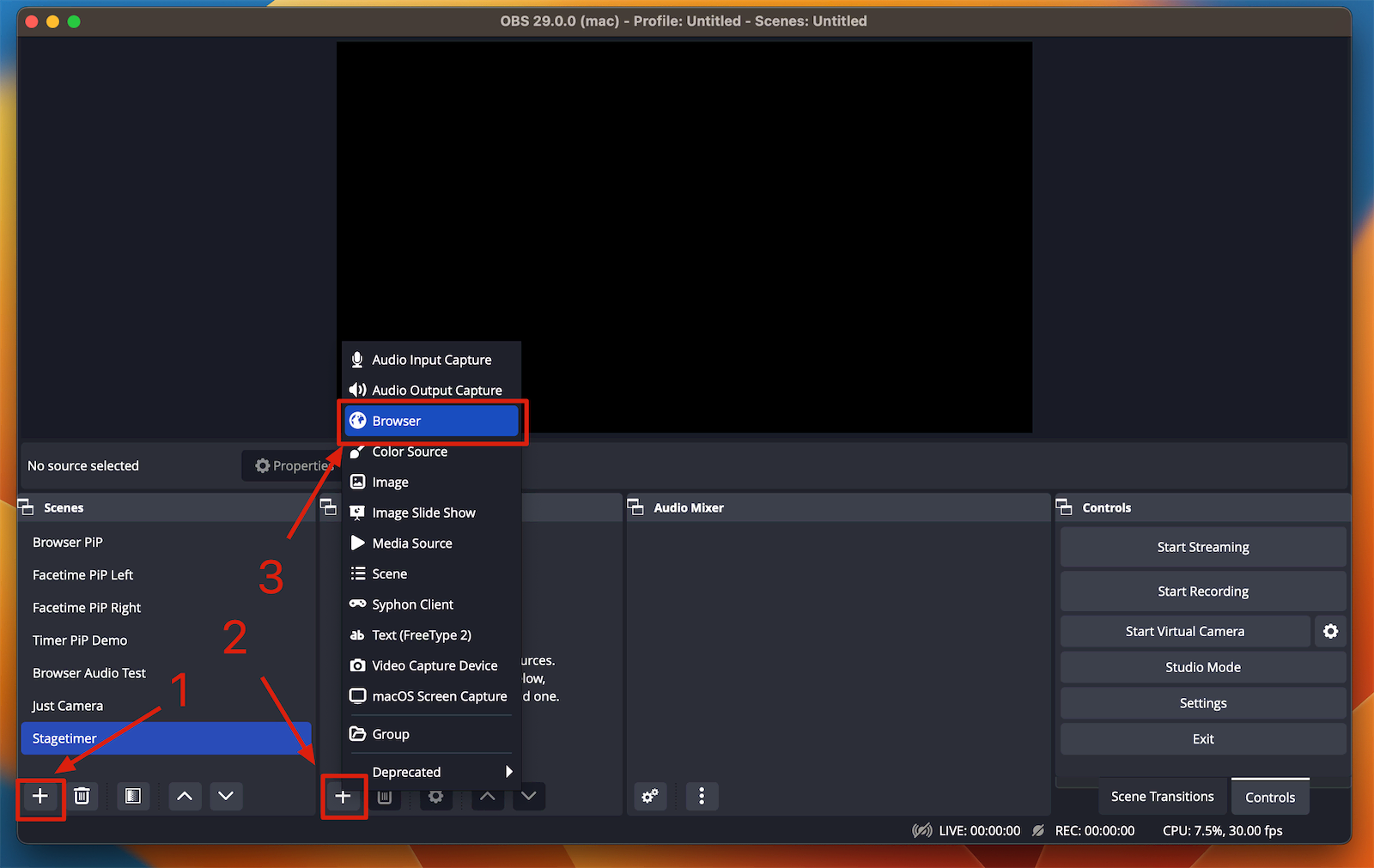Delete the selected scene using the trash icon
This screenshot has height=868, width=1374.
[82, 796]
